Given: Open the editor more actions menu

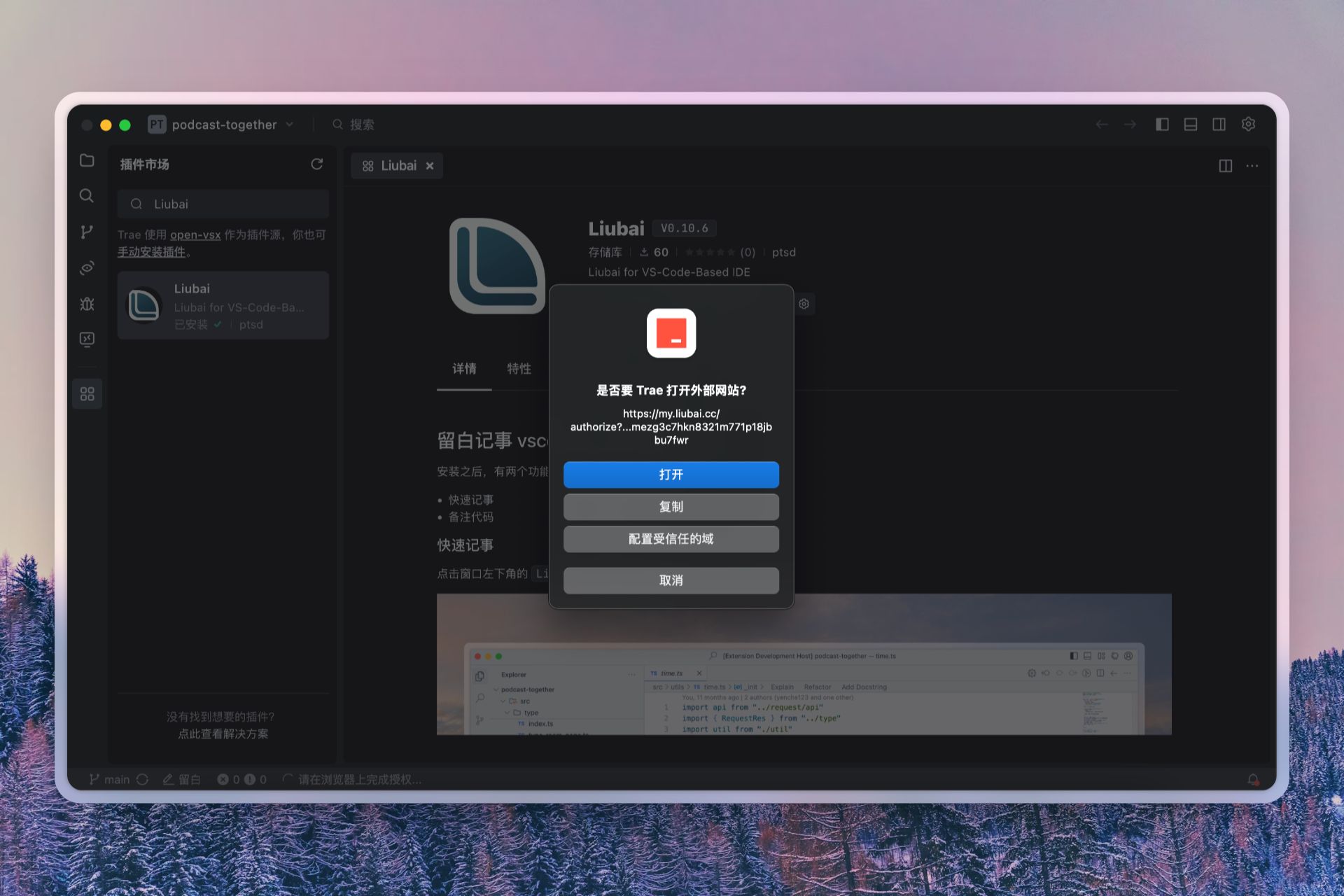Looking at the screenshot, I should pos(1252,166).
